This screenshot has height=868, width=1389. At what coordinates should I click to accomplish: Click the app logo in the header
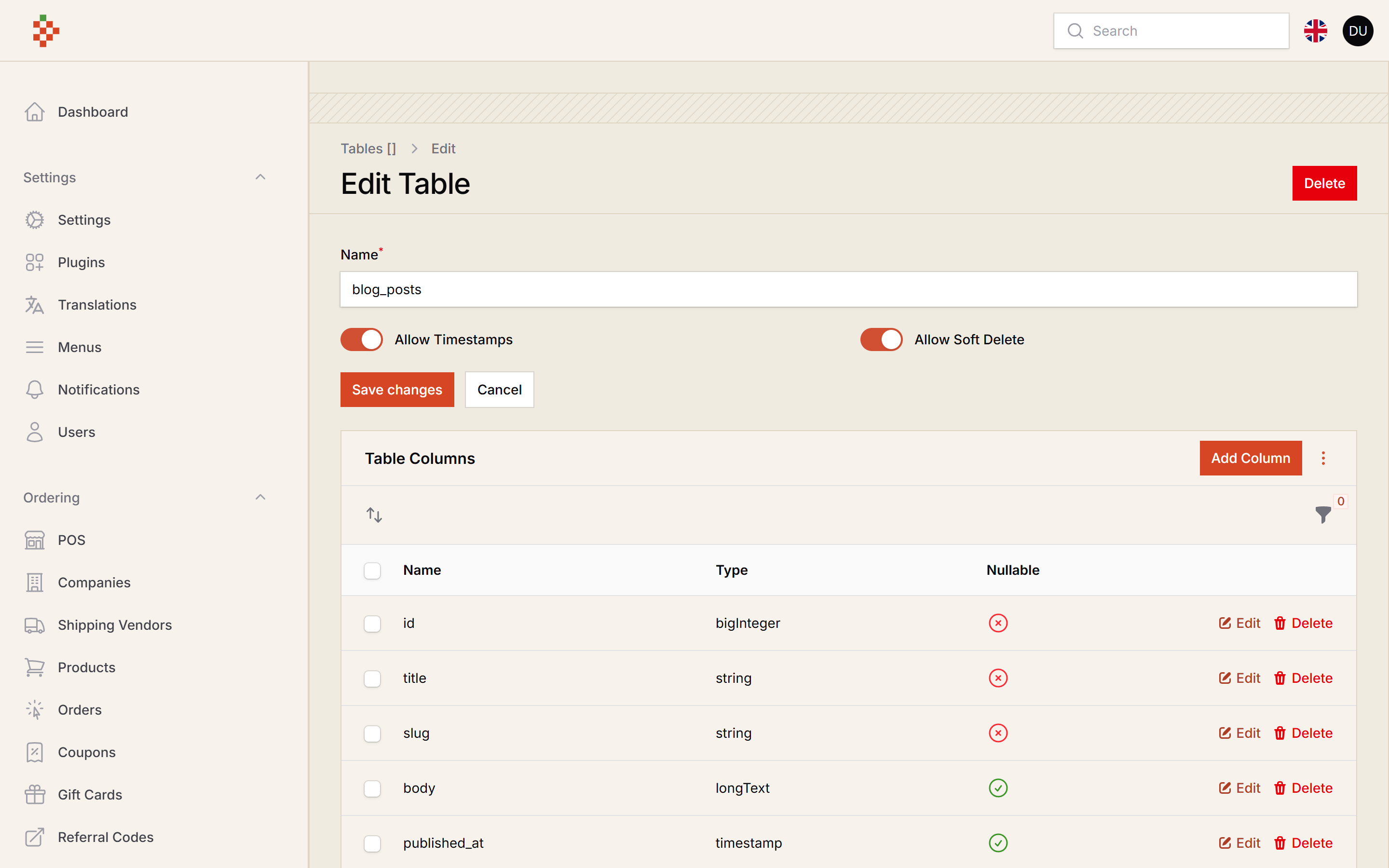click(46, 30)
